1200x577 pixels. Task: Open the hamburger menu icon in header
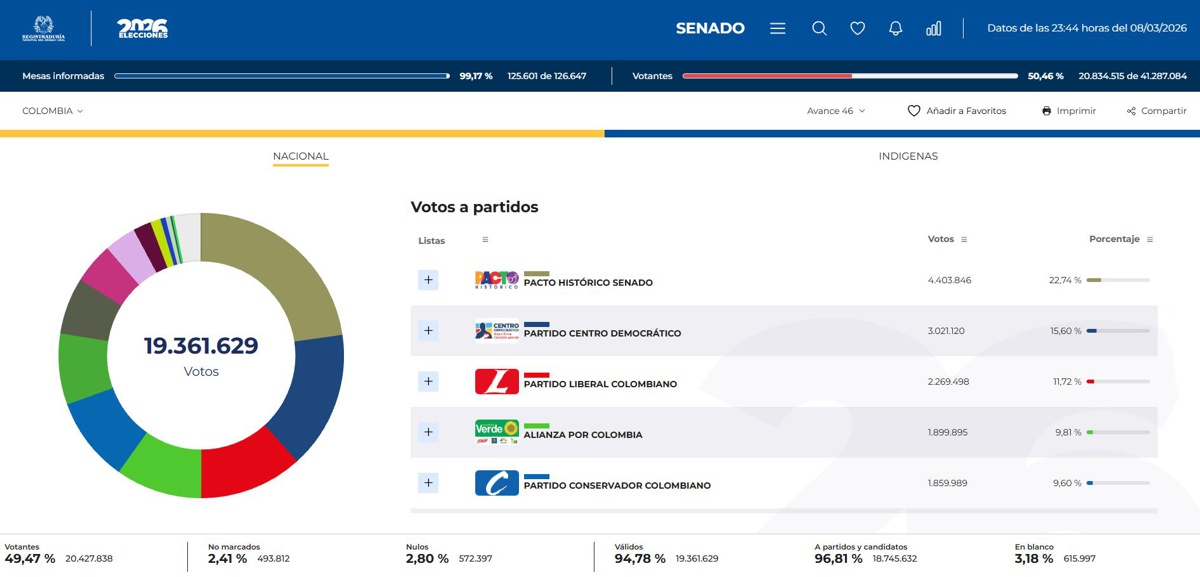pyautogui.click(x=777, y=29)
